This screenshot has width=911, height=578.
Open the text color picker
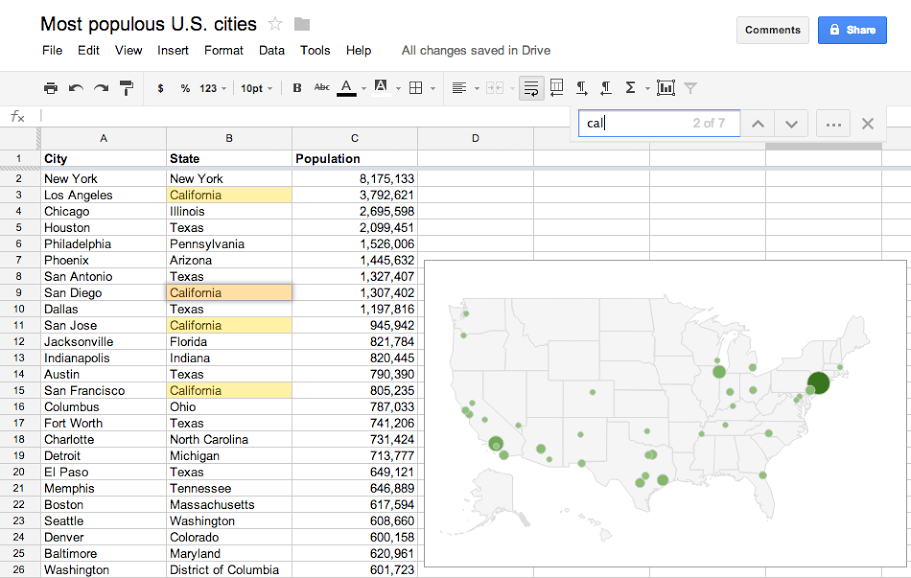click(x=347, y=88)
